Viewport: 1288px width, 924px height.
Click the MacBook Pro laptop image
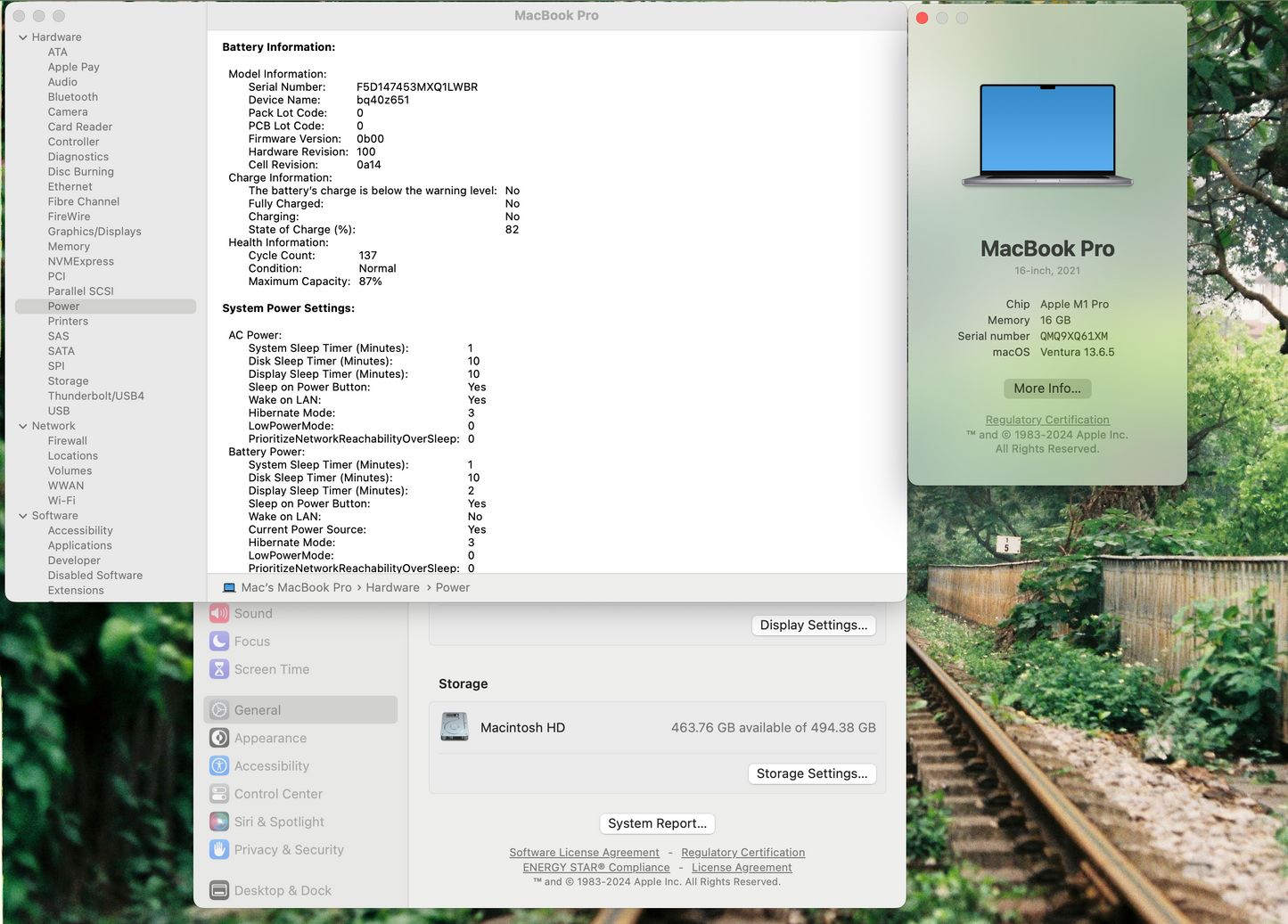(1047, 135)
